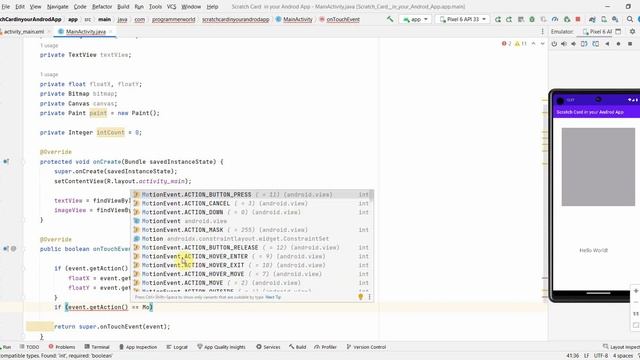Click the emulator Back triangle button
Image resolution: width=640 pixels, height=360 pixels.
(x=607, y=44)
